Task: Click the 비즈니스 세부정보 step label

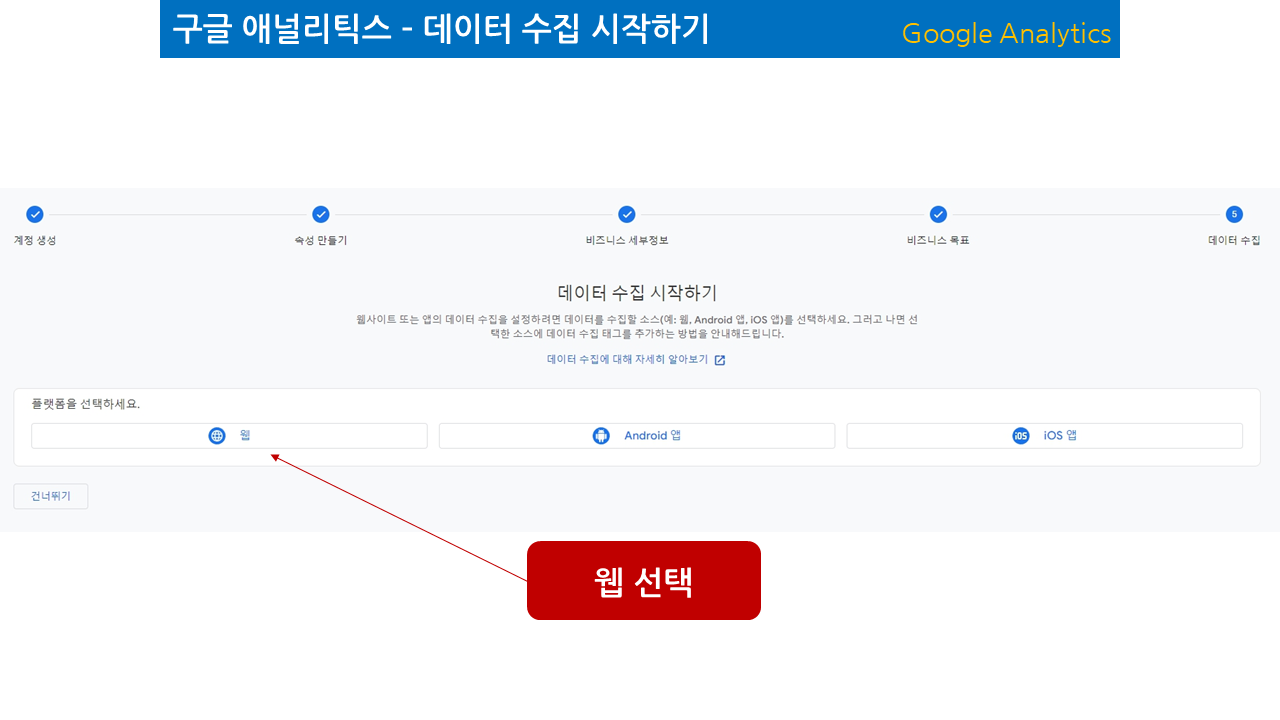Action: (x=627, y=241)
